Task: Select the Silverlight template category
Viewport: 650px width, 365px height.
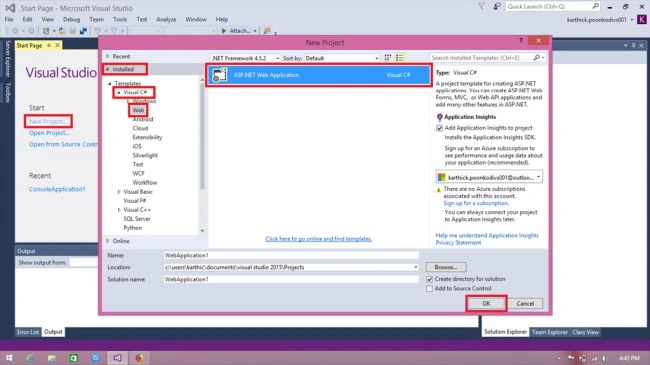Action: [145, 155]
